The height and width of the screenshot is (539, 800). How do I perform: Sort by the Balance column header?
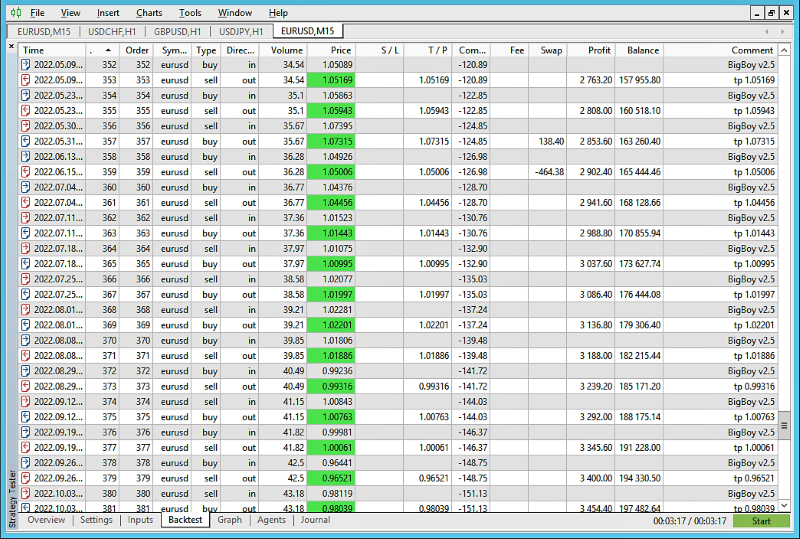point(639,50)
